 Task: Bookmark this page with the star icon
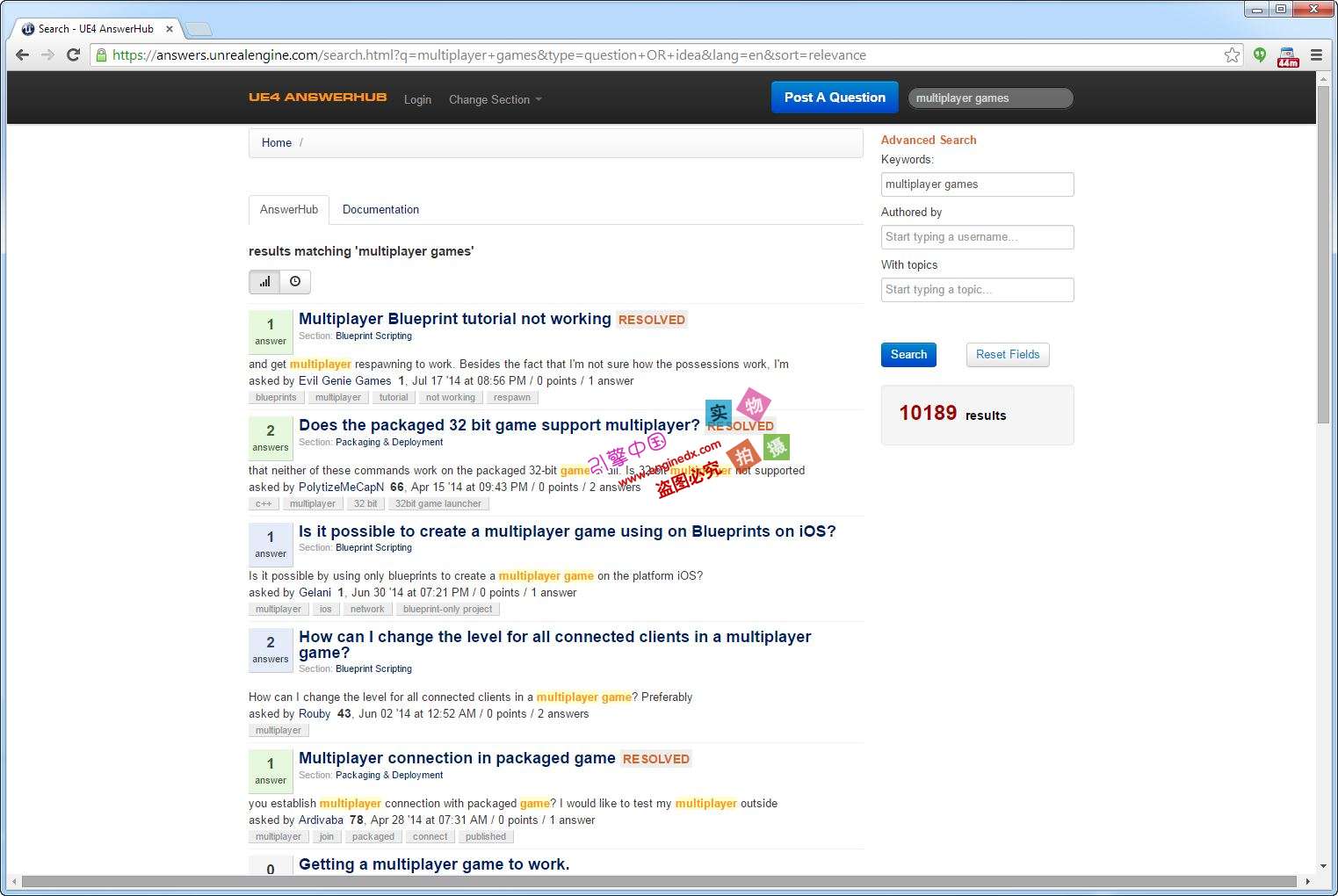(x=1232, y=54)
